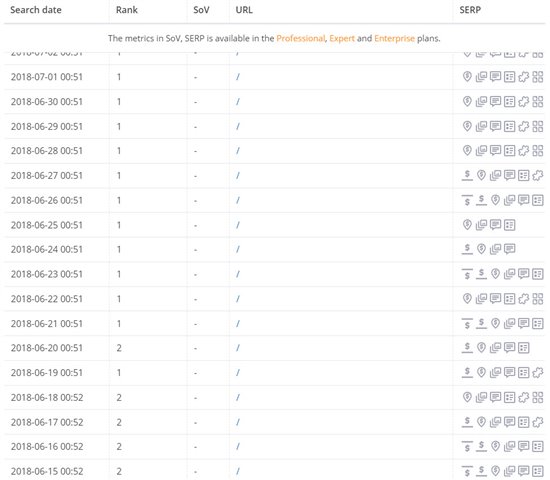Click top ads dollar icon for 2018-06-26
The image size is (550, 480).
point(467,200)
